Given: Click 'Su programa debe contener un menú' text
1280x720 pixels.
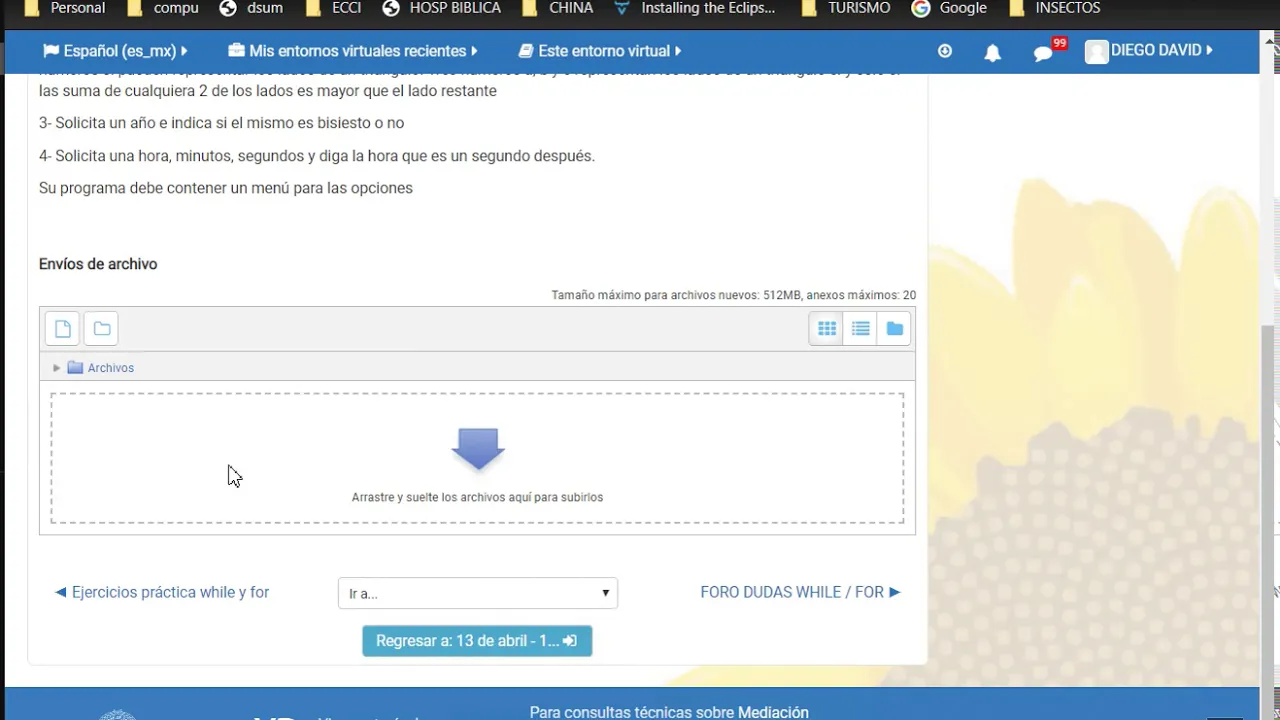Looking at the screenshot, I should click(x=226, y=188).
